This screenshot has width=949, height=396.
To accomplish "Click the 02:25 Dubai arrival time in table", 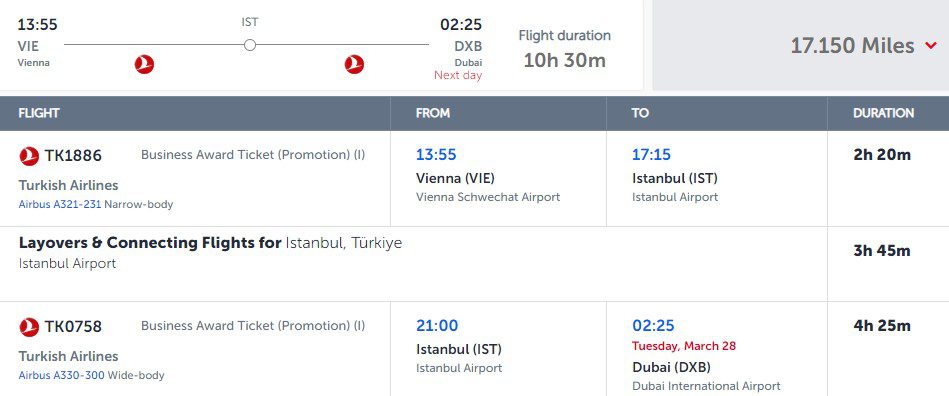I will (x=653, y=326).
